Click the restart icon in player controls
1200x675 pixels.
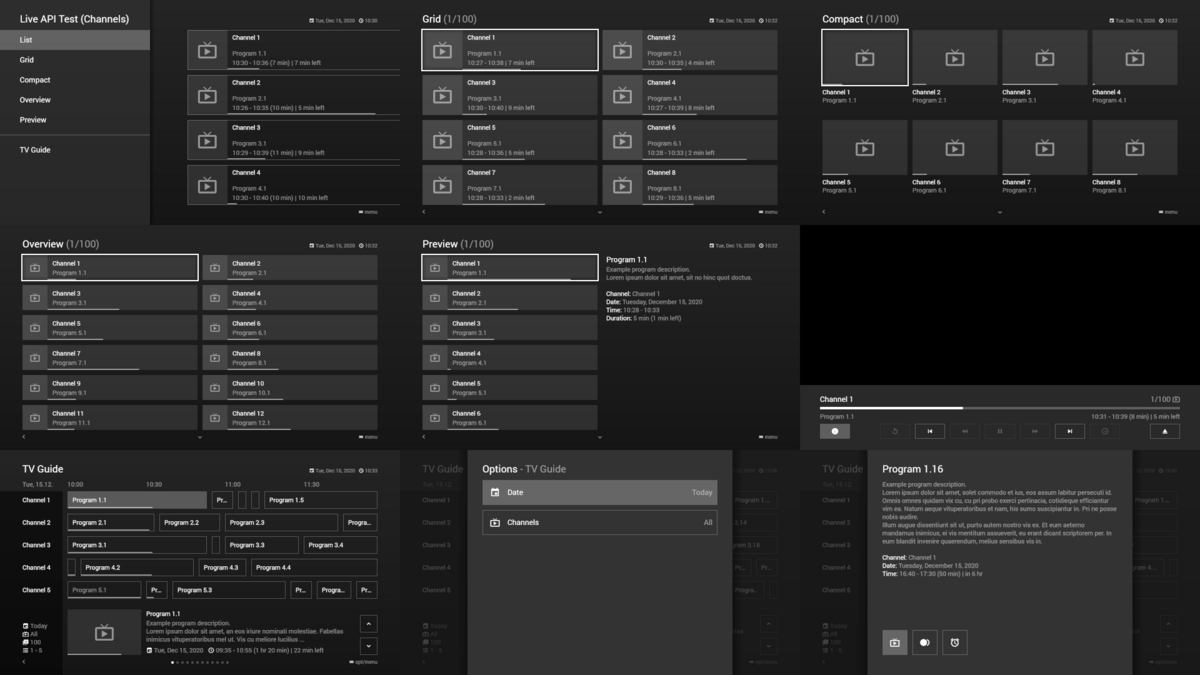point(895,431)
